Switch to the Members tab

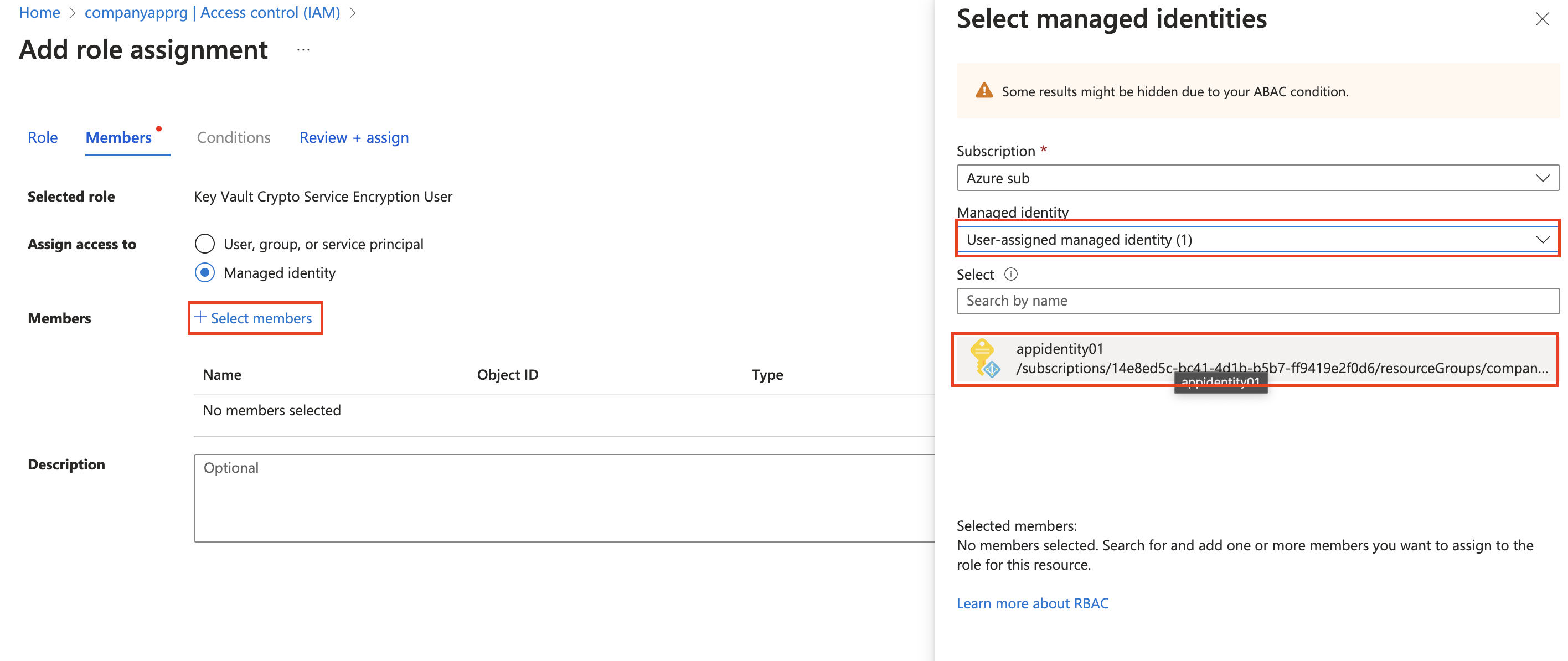(x=118, y=138)
